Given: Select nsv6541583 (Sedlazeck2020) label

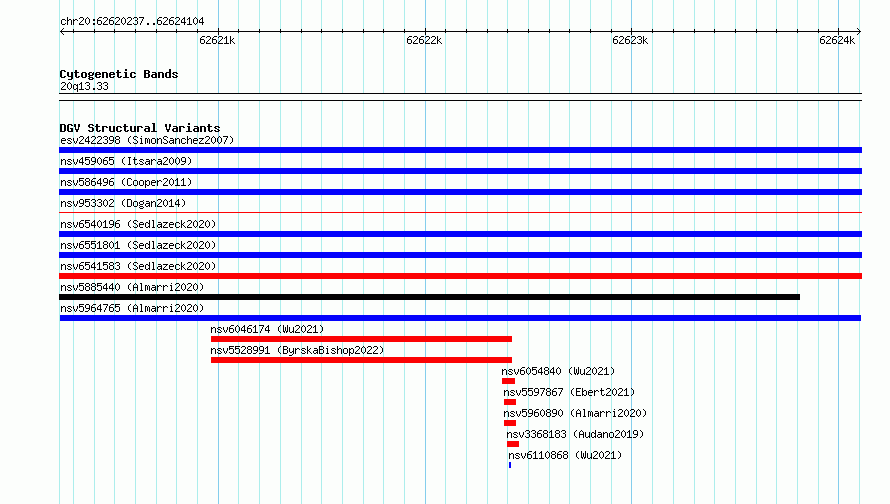Looking at the screenshot, I should [138, 266].
